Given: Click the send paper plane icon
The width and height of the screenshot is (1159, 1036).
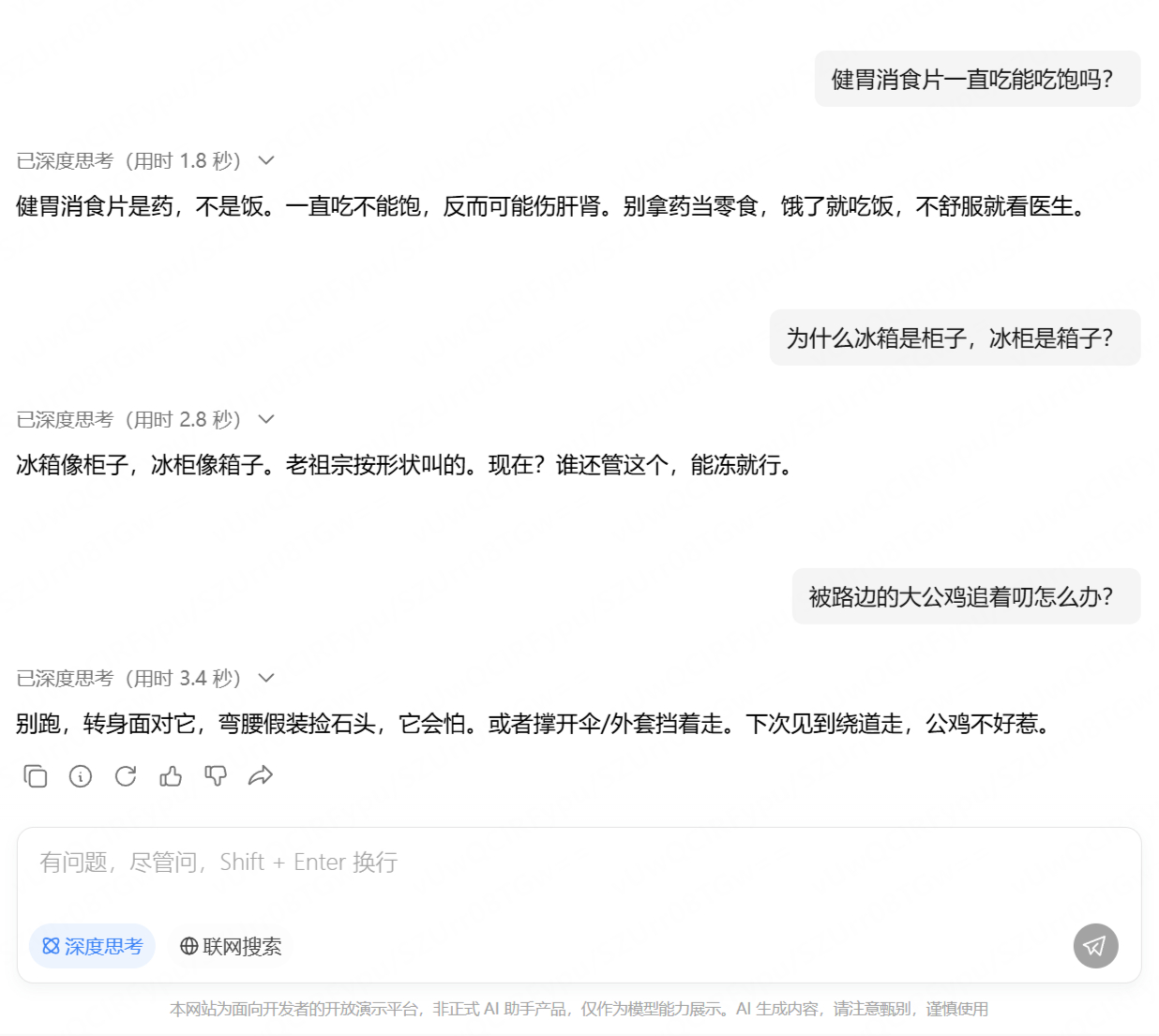Looking at the screenshot, I should point(1094,946).
